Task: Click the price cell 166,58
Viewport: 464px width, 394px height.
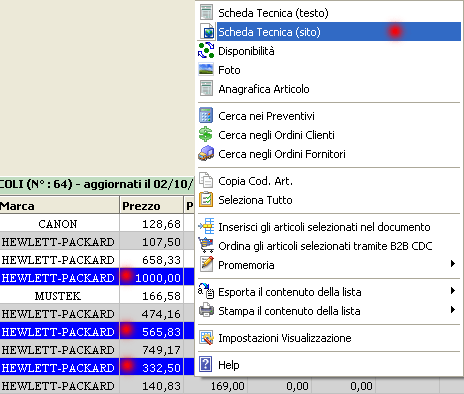Action: [x=151, y=295]
